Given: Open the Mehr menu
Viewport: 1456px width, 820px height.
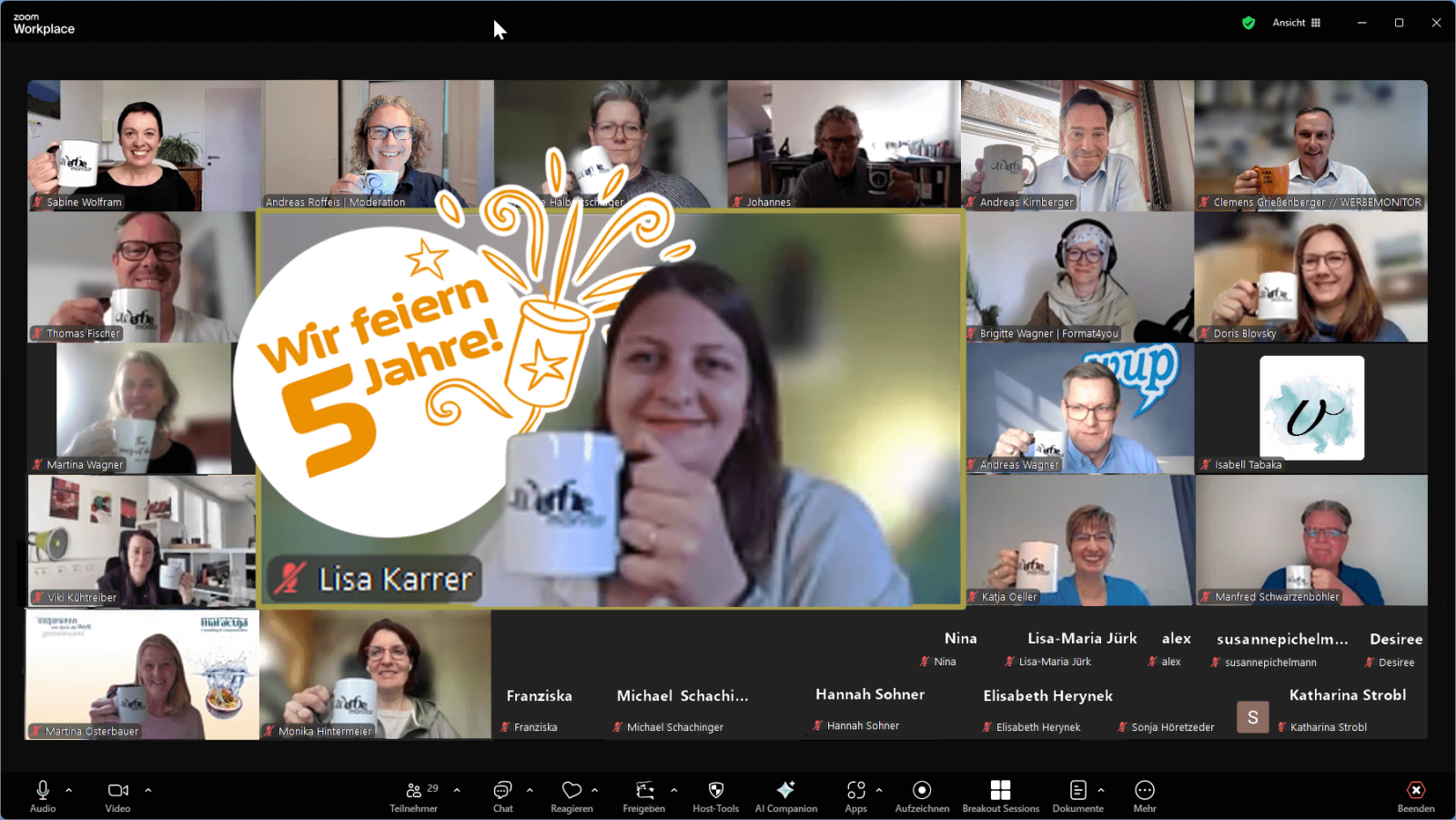Looking at the screenshot, I should click(1145, 790).
